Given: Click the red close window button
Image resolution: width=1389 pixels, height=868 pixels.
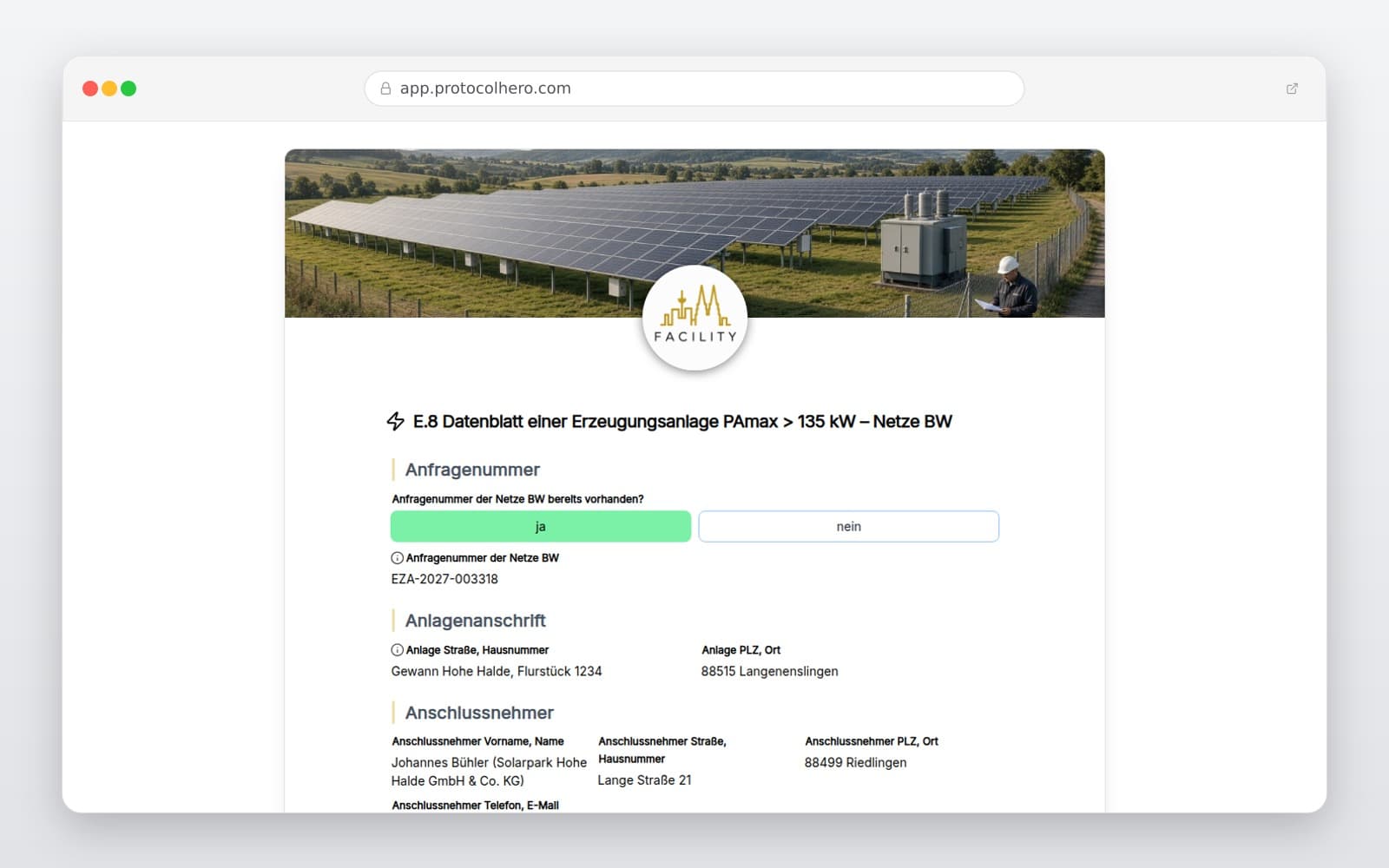Looking at the screenshot, I should pos(90,89).
